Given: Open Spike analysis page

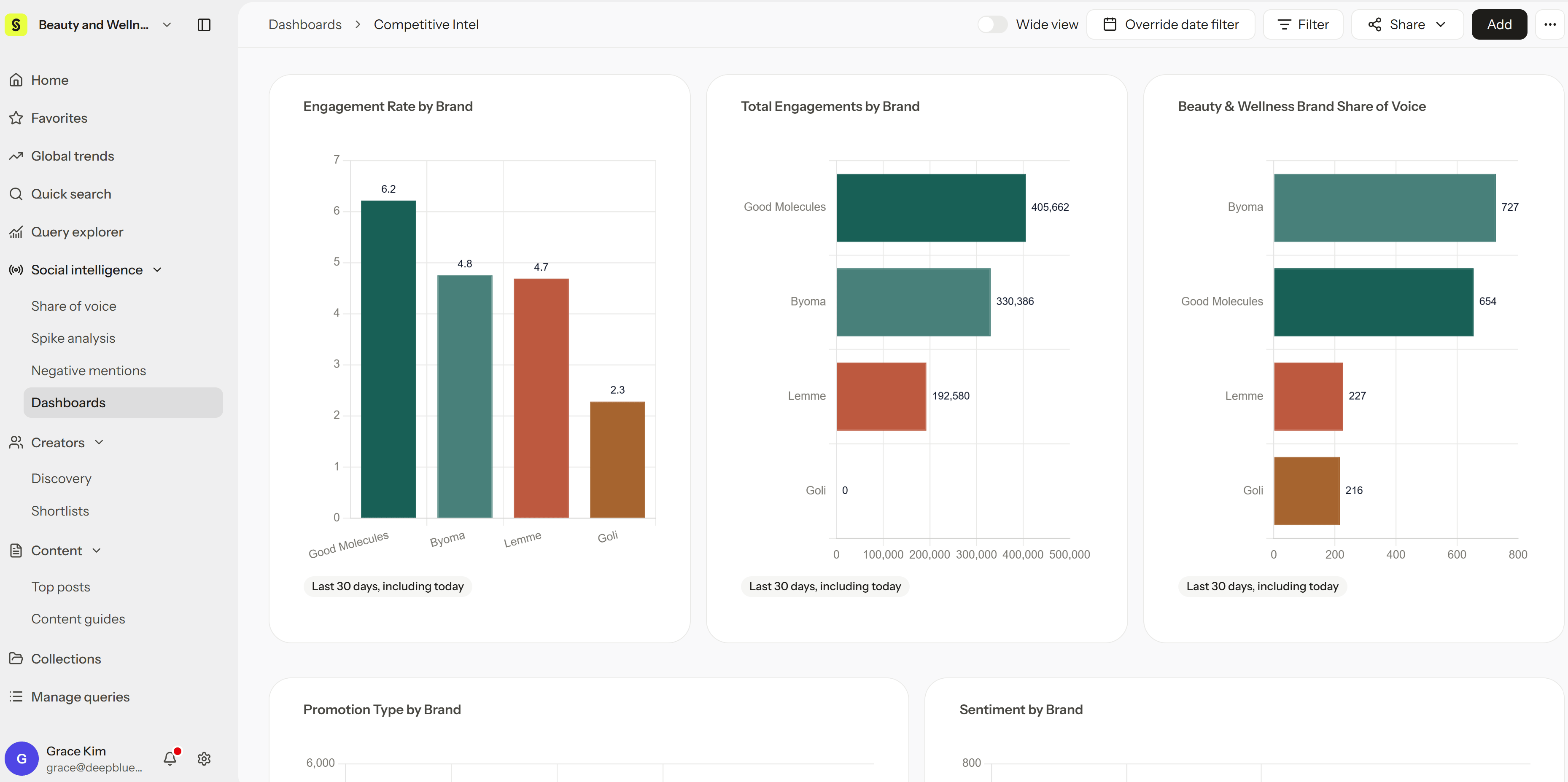Looking at the screenshot, I should click(73, 339).
